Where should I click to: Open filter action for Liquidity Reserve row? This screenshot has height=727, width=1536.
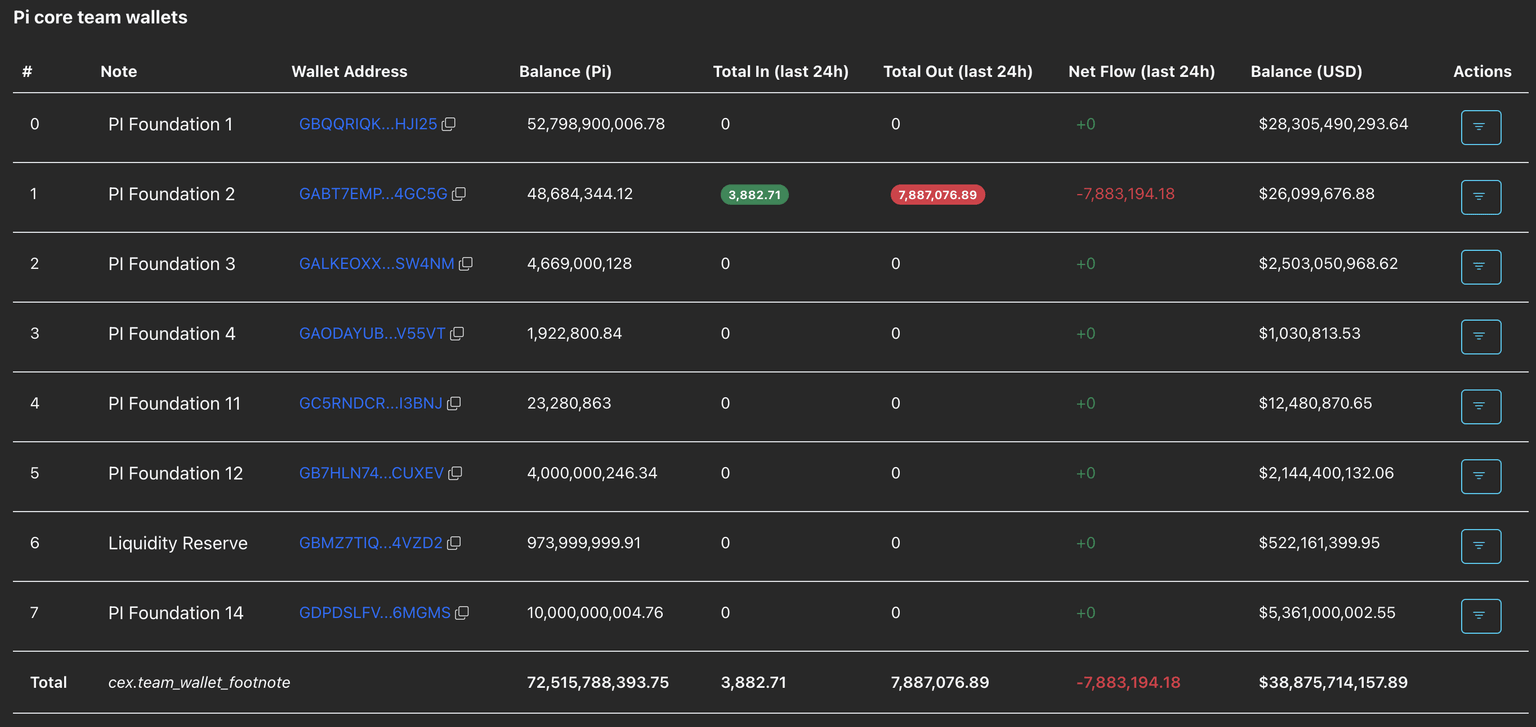click(1480, 546)
